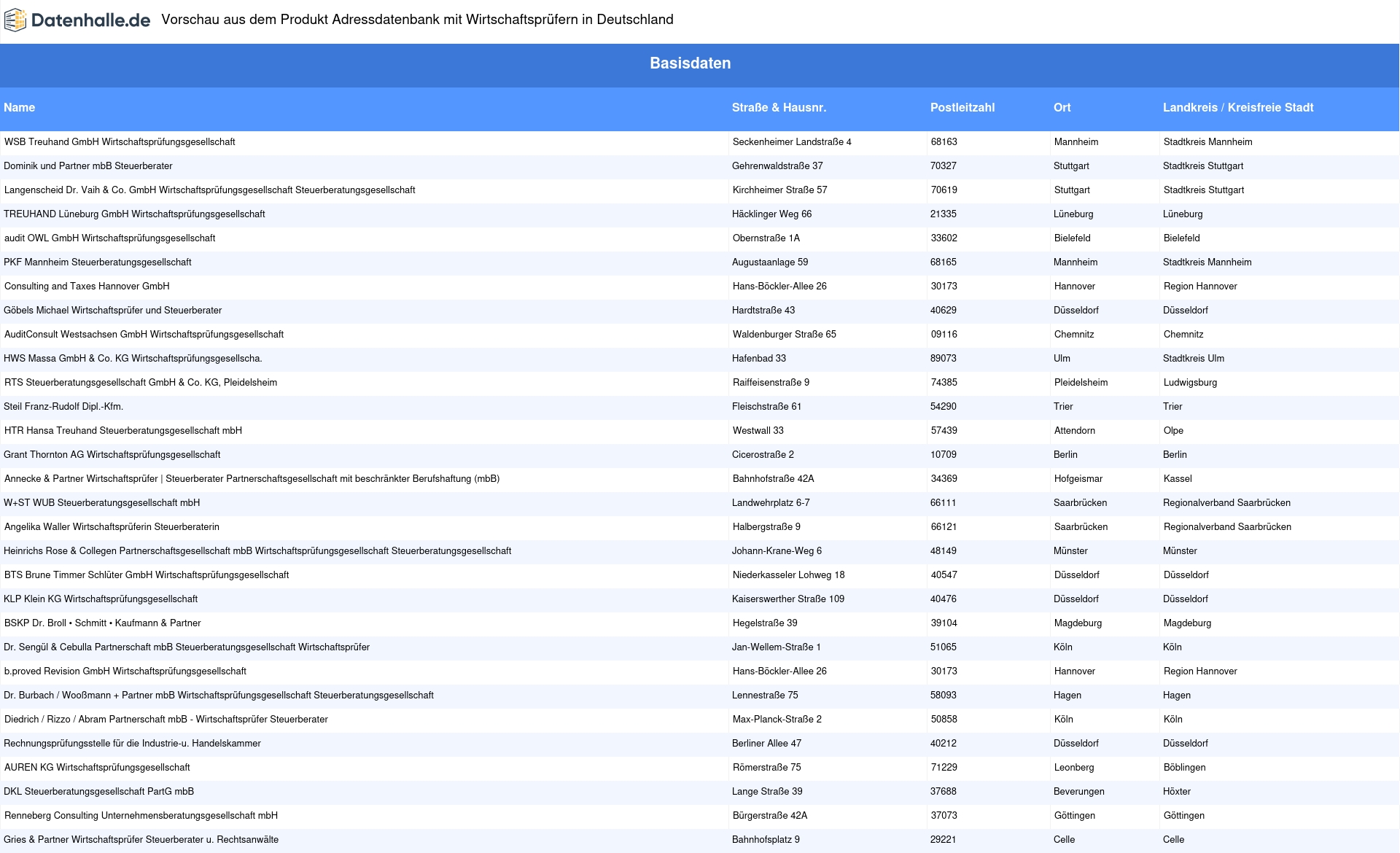Image resolution: width=1400 pixels, height=853 pixels.
Task: Select the Straße & Hausnr. column header
Action: coord(779,108)
